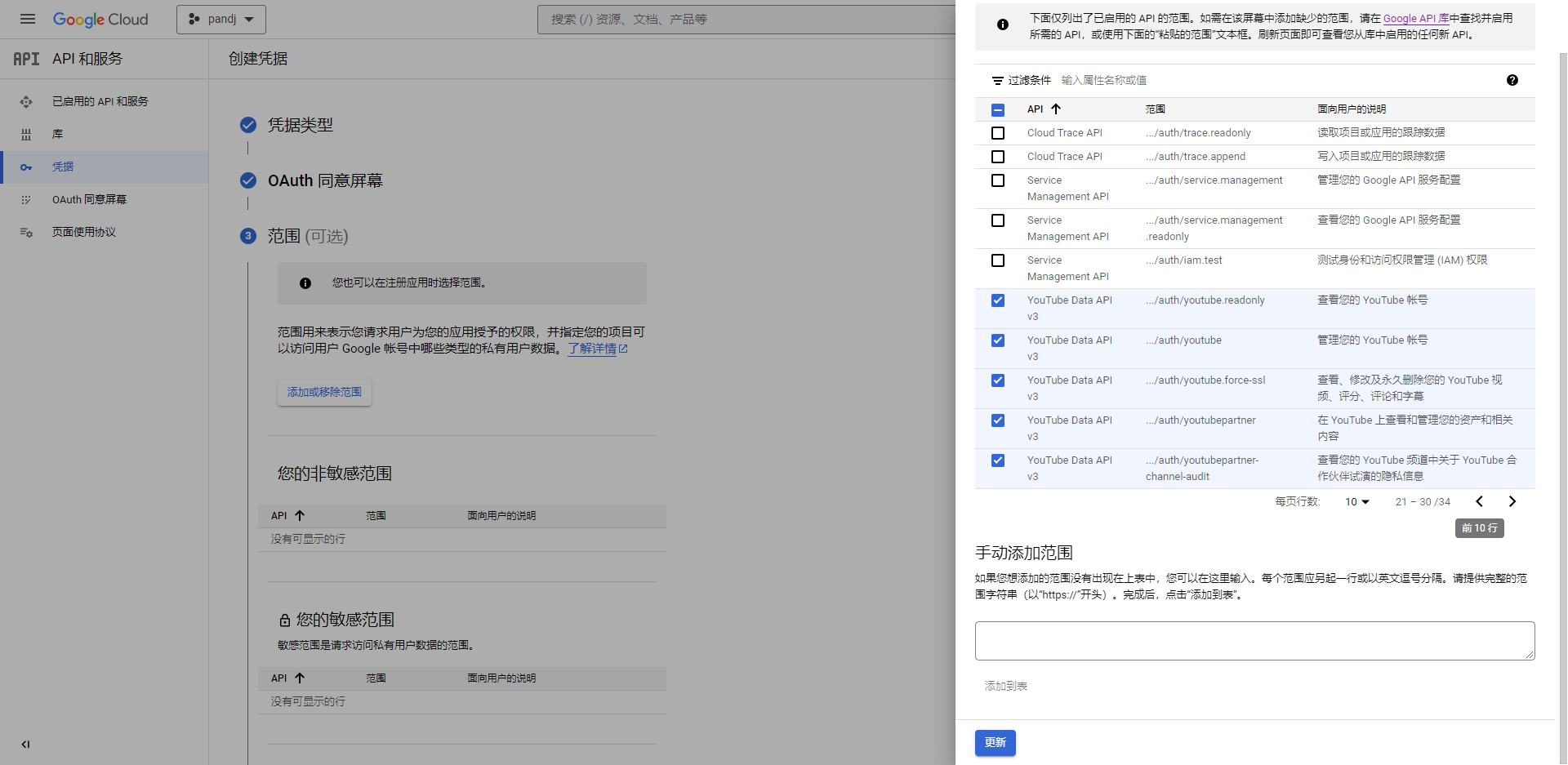Click the filter conditions icon
This screenshot has height=765, width=1568.
point(997,81)
